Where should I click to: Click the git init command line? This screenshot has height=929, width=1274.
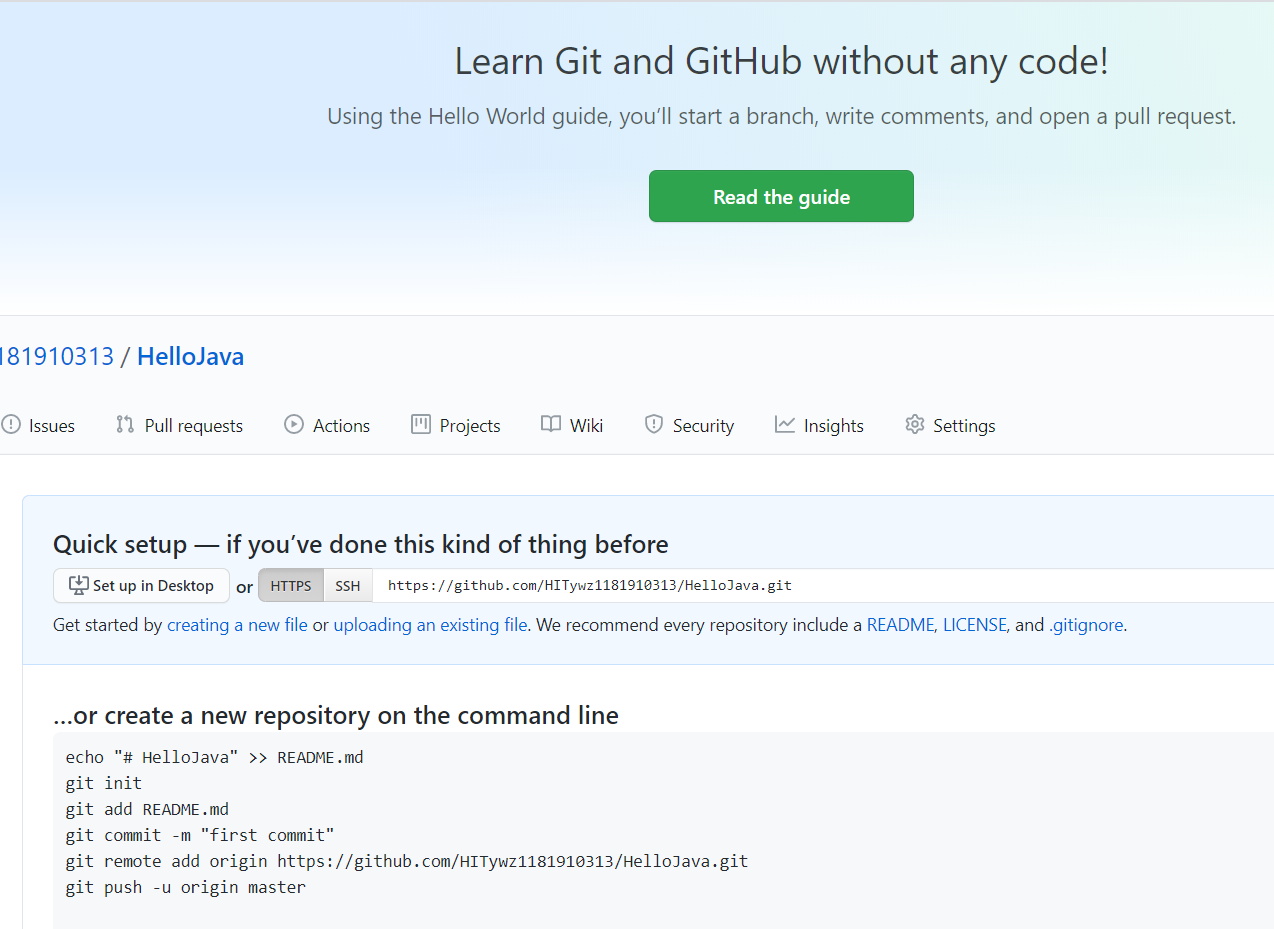[x=104, y=783]
